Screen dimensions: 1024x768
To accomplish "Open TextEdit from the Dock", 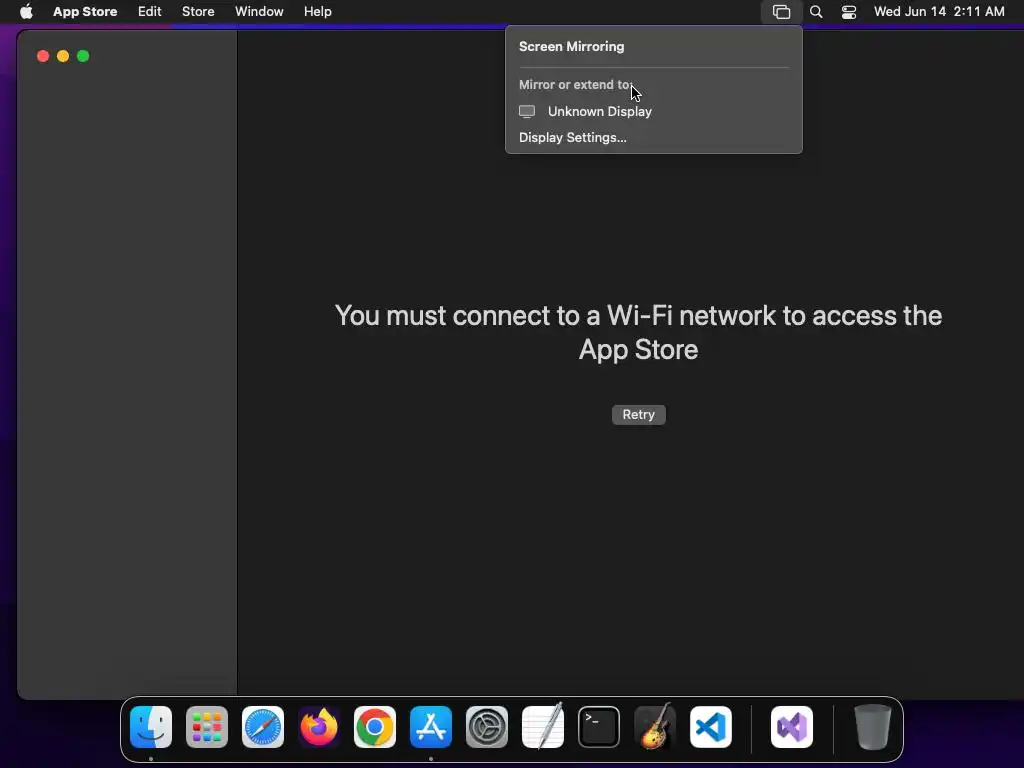I will [543, 726].
